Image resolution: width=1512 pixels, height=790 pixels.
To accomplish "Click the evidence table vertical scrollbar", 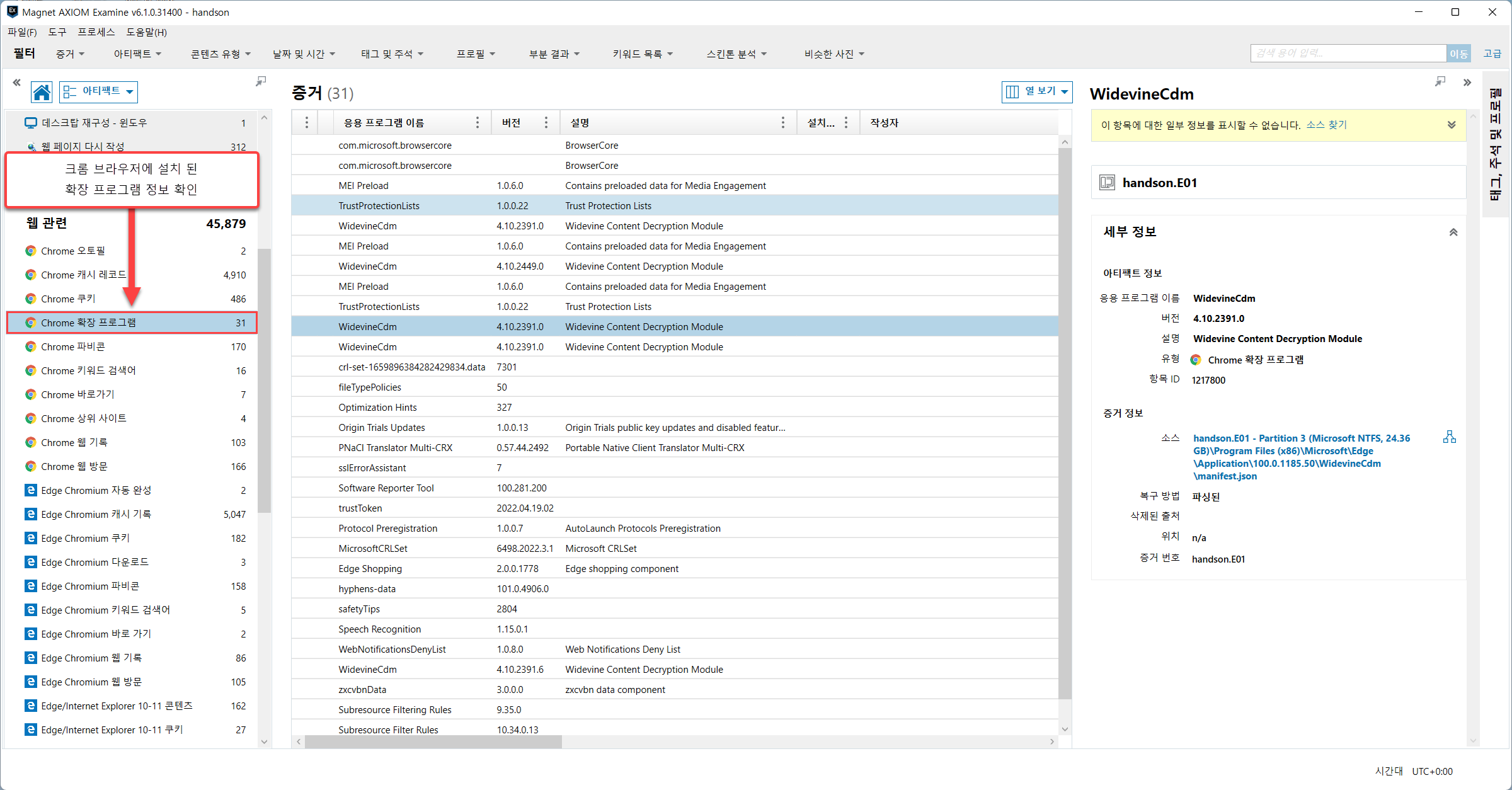I will tap(1065, 422).
